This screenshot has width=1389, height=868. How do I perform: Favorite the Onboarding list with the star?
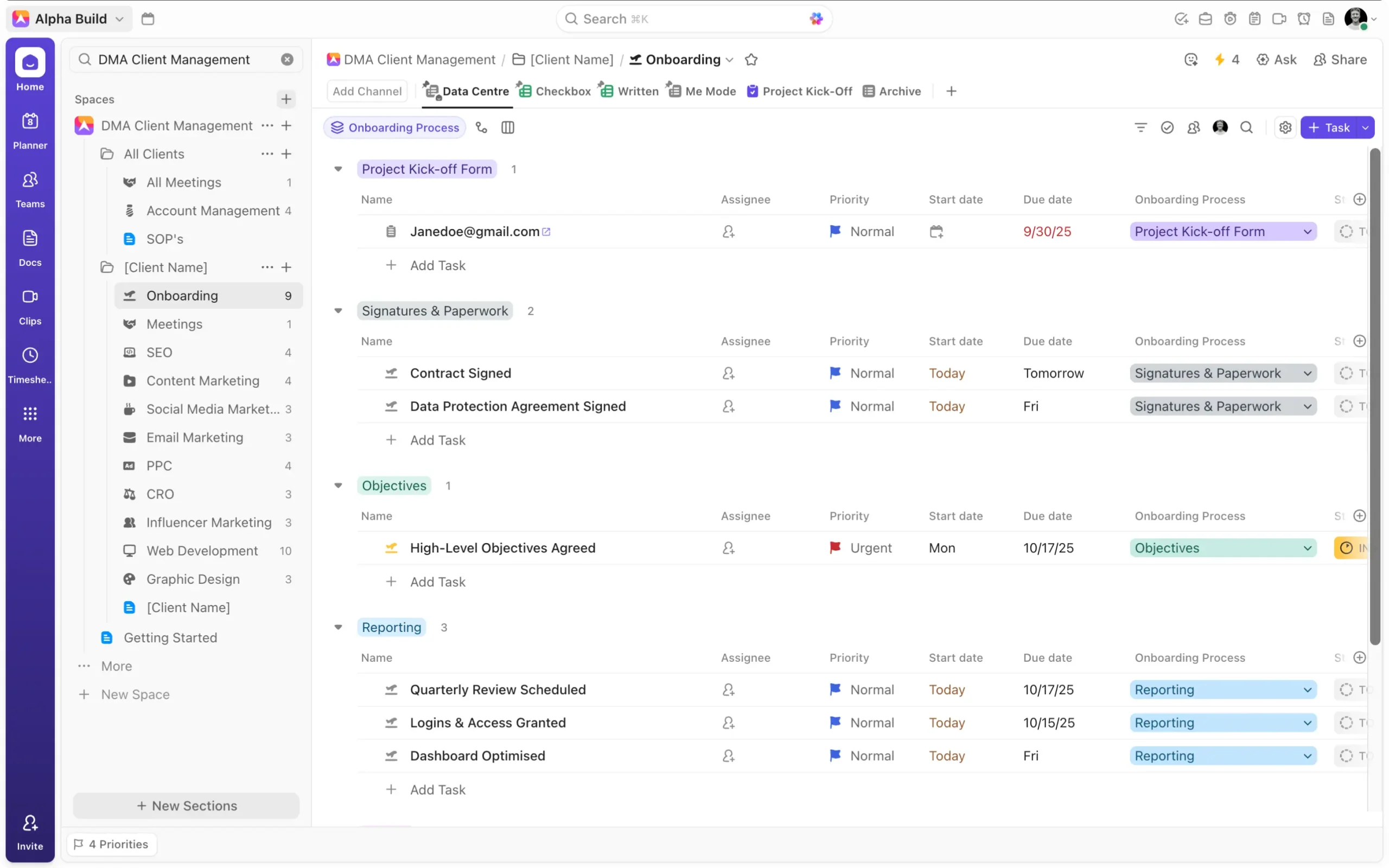(x=751, y=60)
